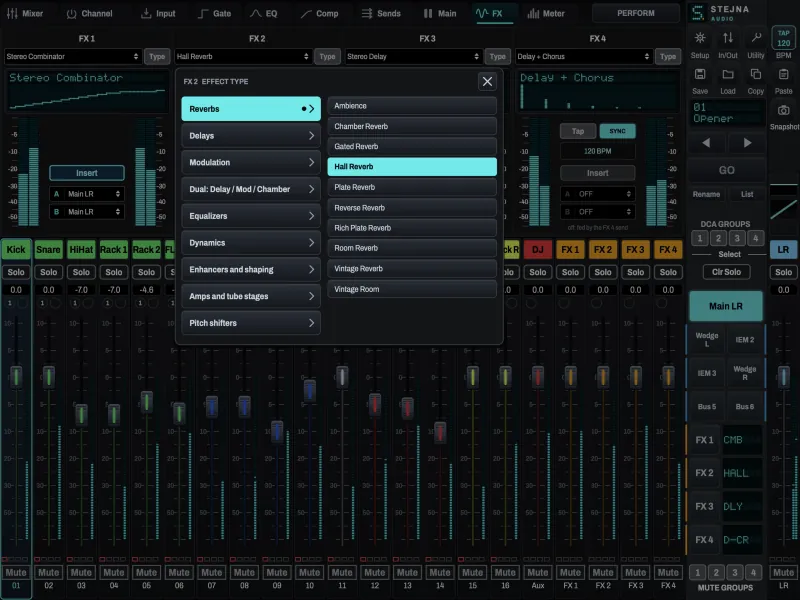Go to previous scene with left arrow

pyautogui.click(x=706, y=143)
